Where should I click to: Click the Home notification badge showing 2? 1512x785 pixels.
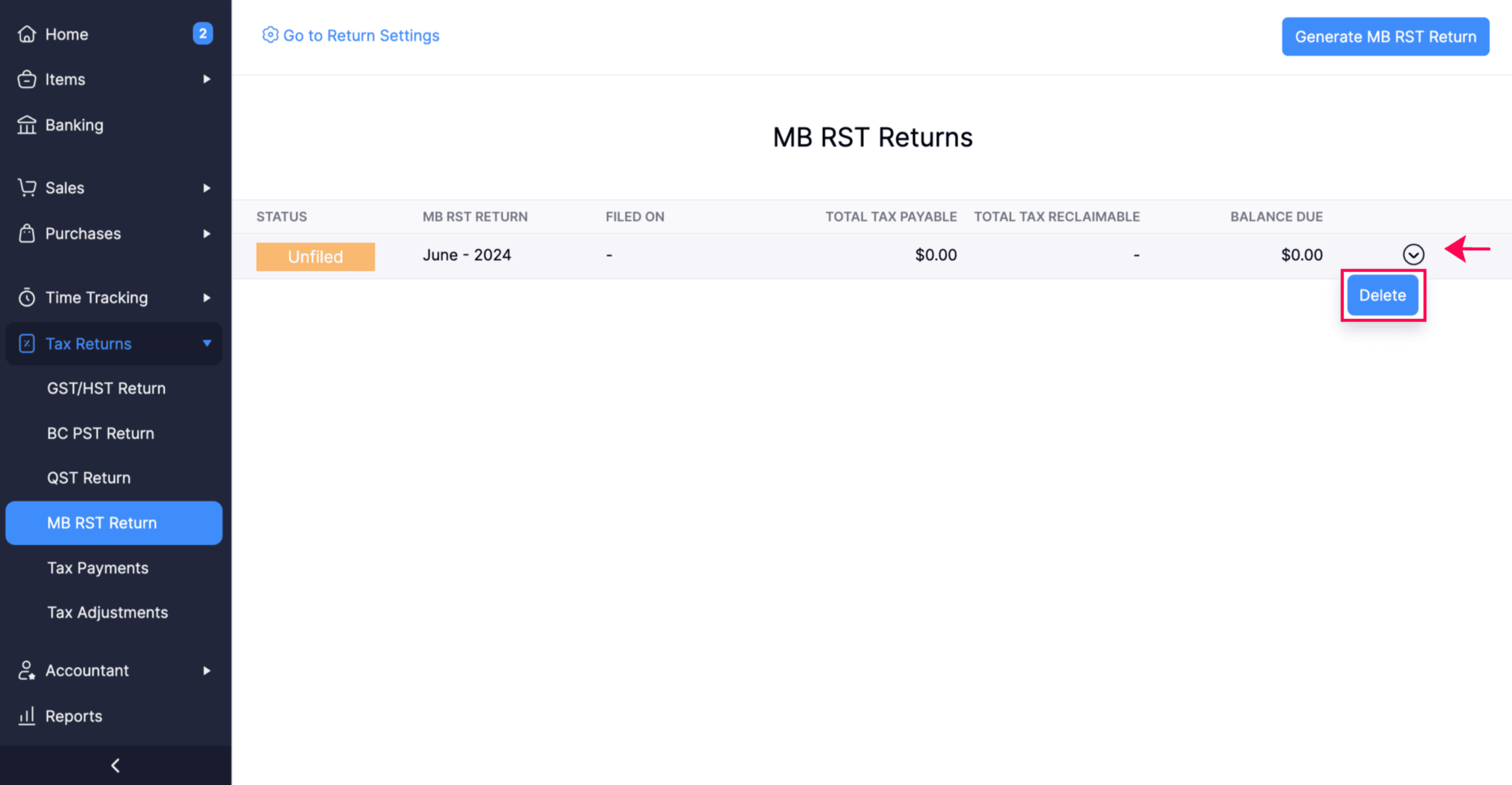[x=203, y=34]
